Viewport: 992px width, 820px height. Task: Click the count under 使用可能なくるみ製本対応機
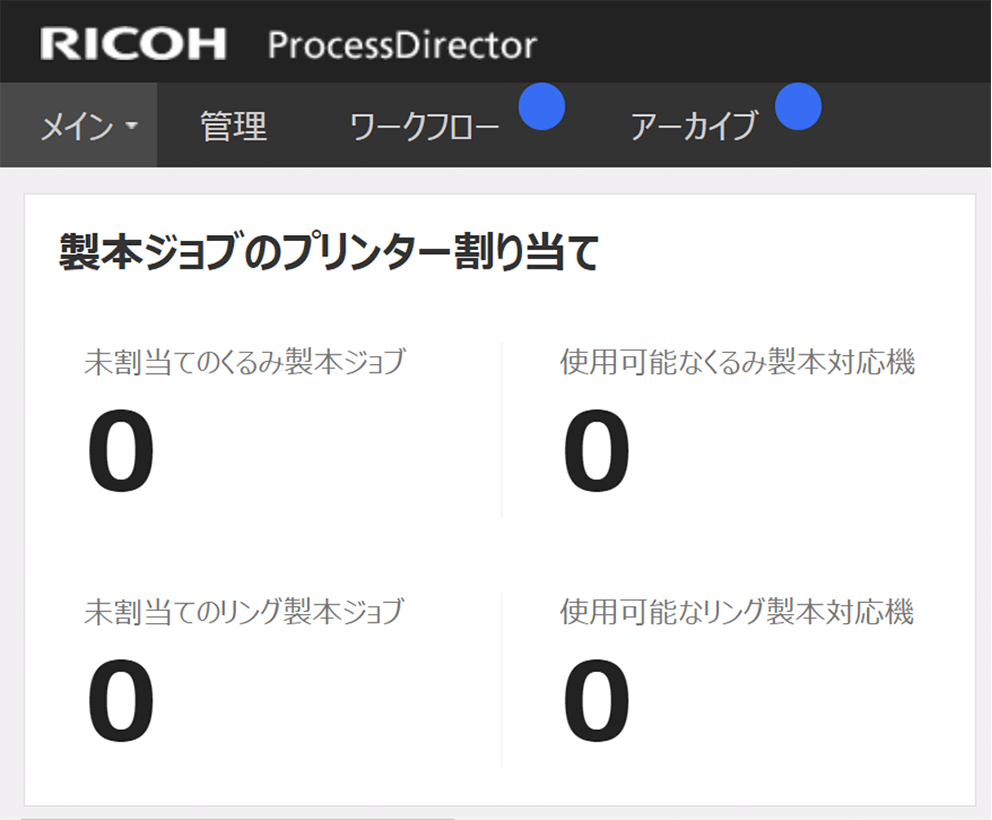pyautogui.click(x=596, y=452)
